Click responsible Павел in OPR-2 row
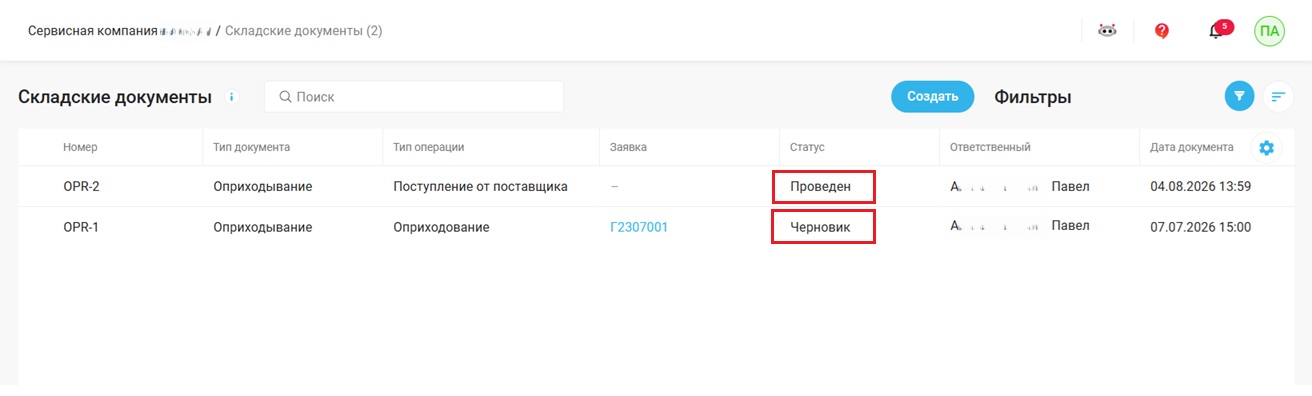Image resolution: width=1312 pixels, height=396 pixels. pyautogui.click(x=1070, y=186)
